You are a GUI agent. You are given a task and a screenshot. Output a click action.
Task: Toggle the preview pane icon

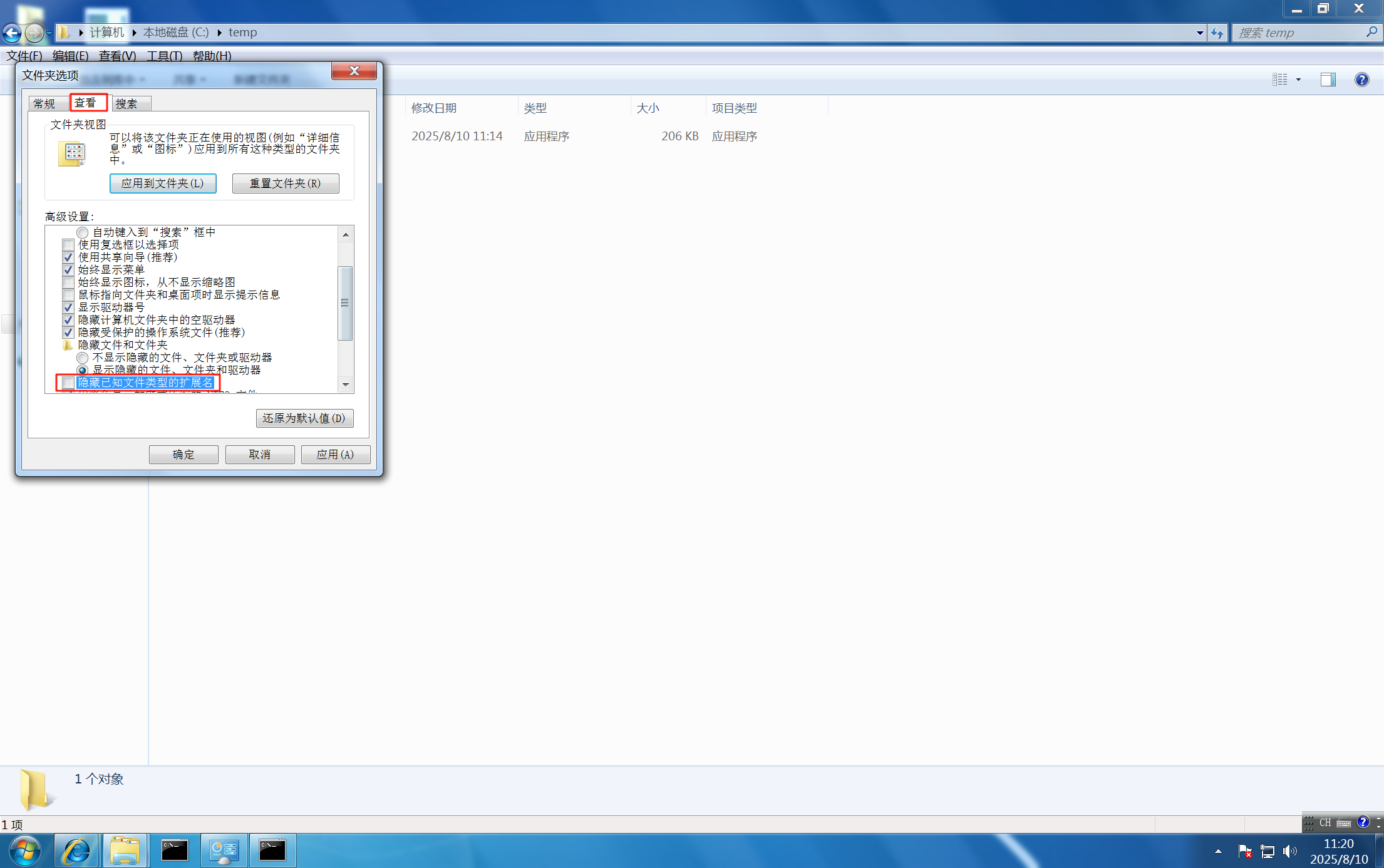[1328, 80]
